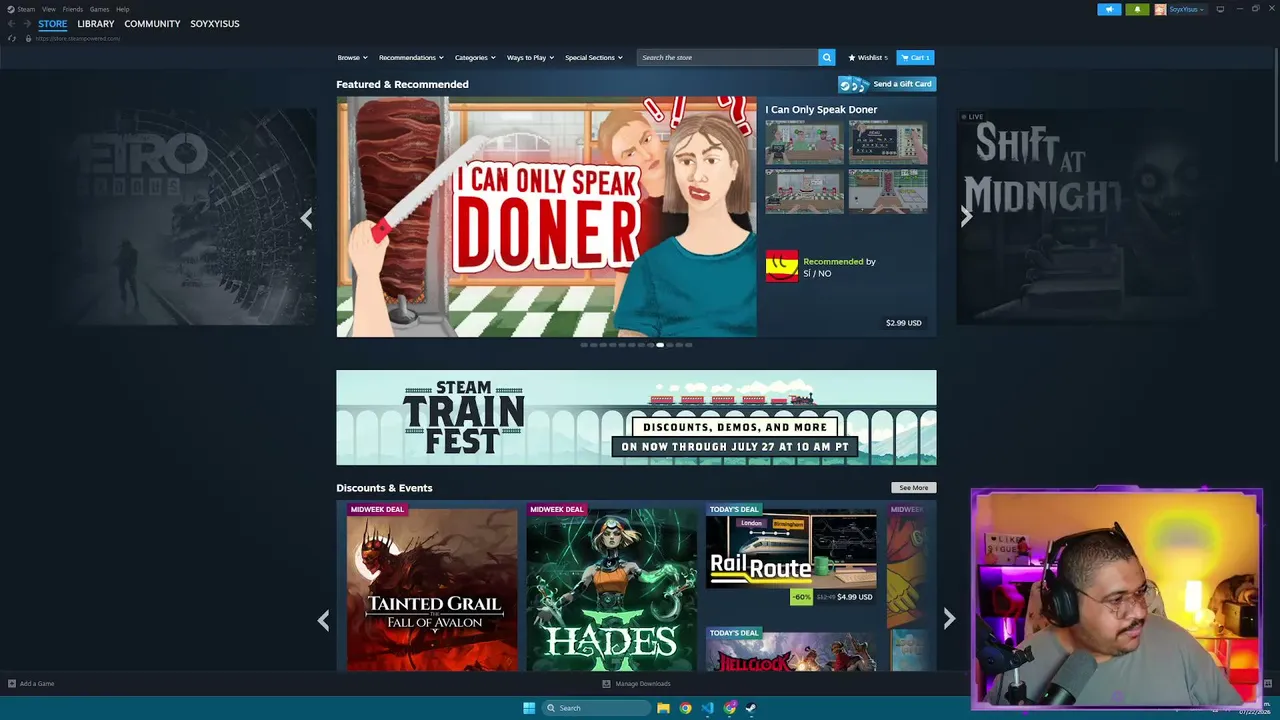Open the Steam menu
Image resolution: width=1280 pixels, height=720 pixels.
pos(26,9)
